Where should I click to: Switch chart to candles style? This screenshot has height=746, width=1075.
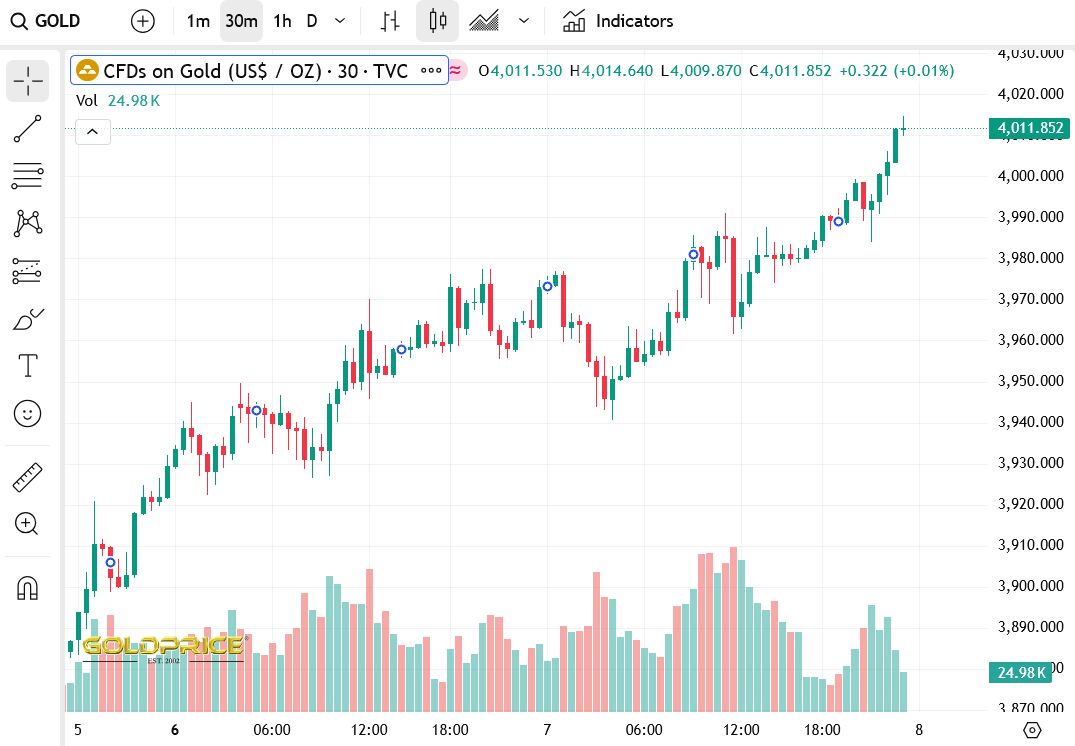(436, 21)
